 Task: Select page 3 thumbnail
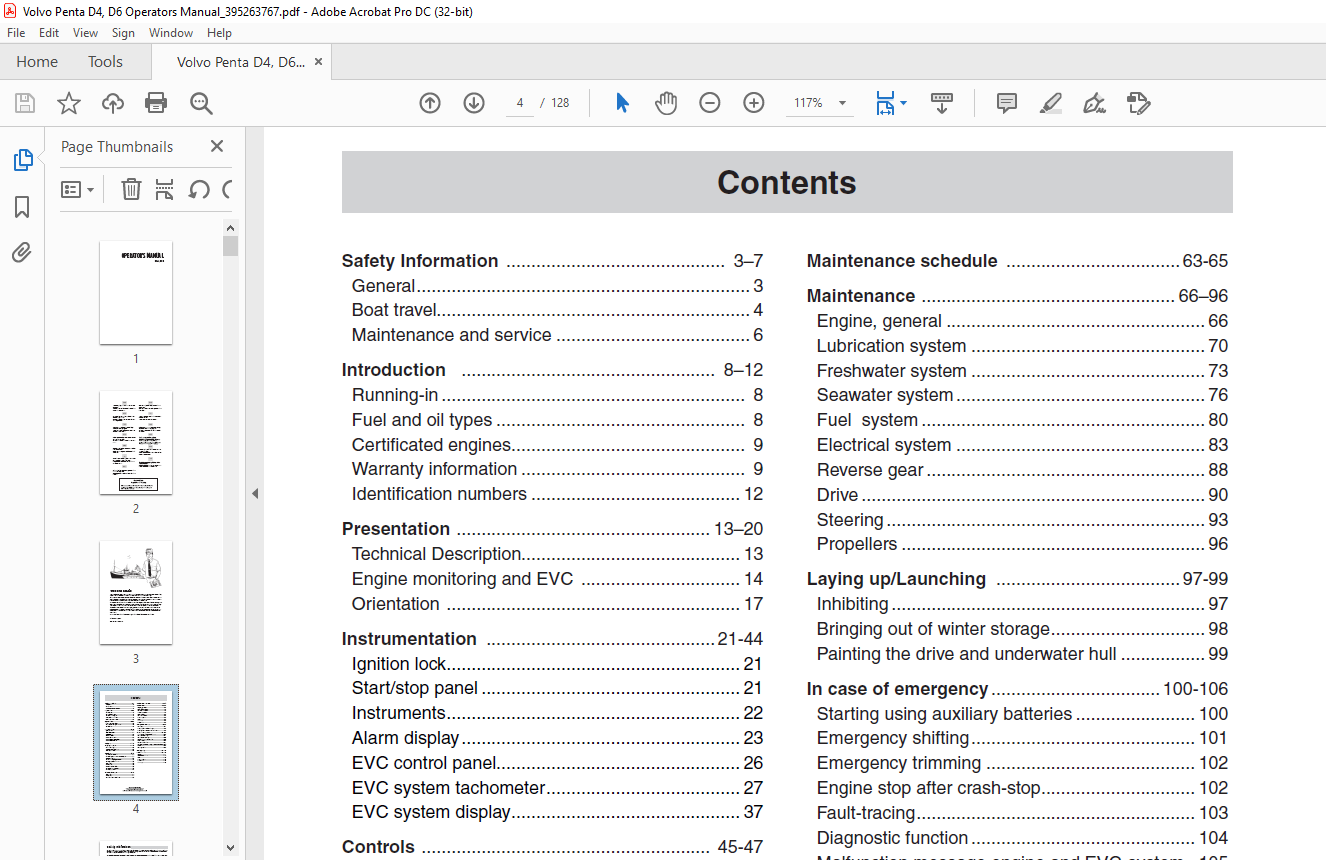click(136, 592)
